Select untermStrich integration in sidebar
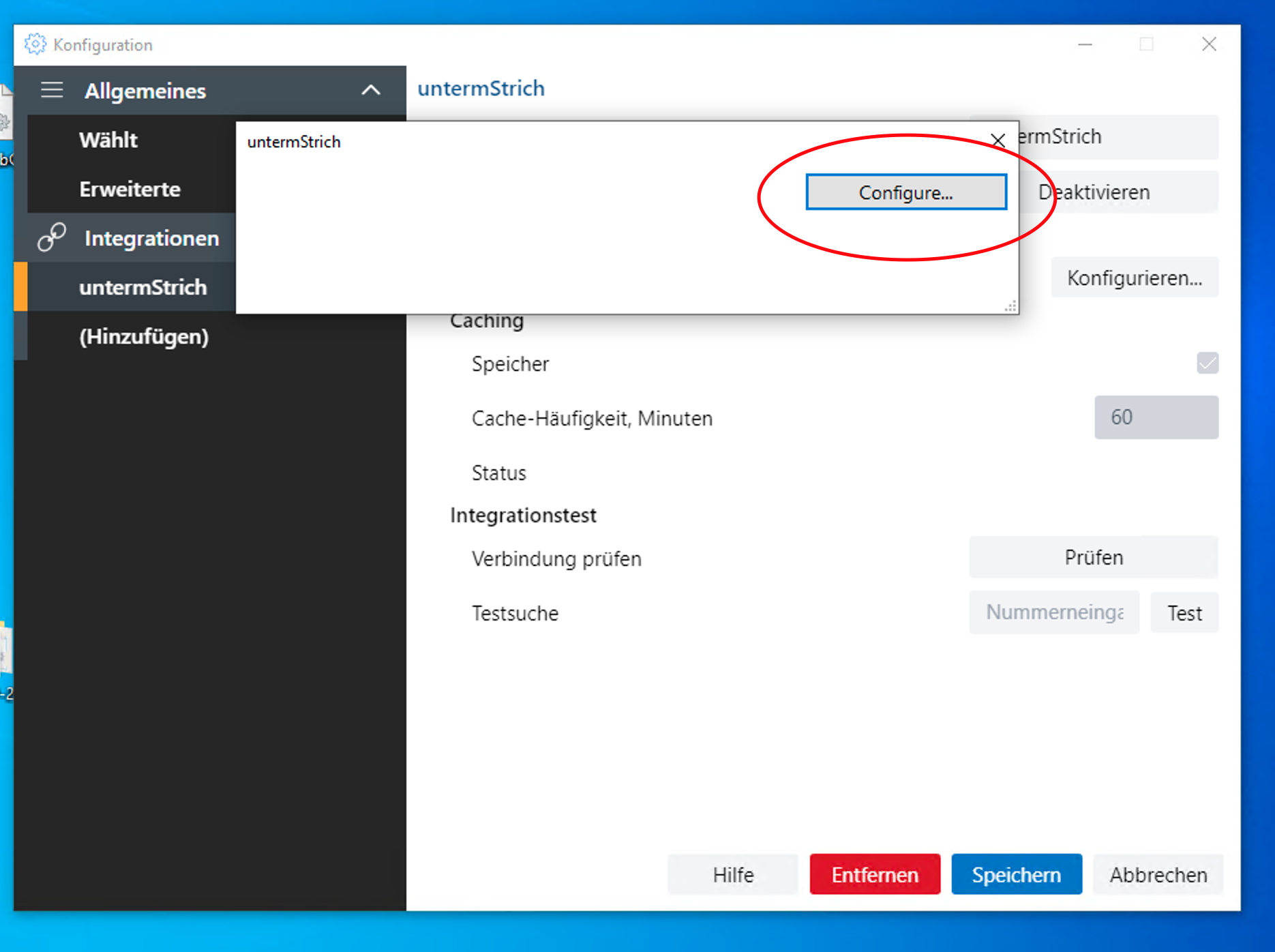 [x=143, y=287]
